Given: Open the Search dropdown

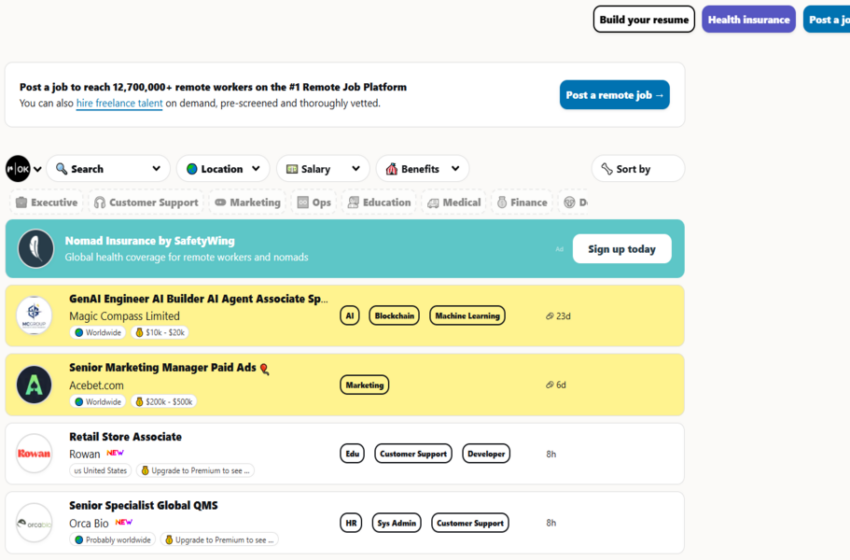Looking at the screenshot, I should click(108, 169).
